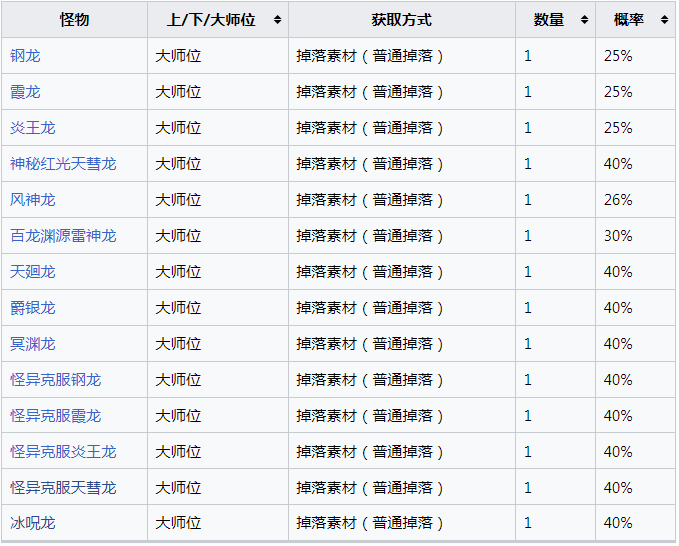The width and height of the screenshot is (679, 546).
Task: Open the 爵银龙 monster link
Action: pyautogui.click(x=33, y=307)
